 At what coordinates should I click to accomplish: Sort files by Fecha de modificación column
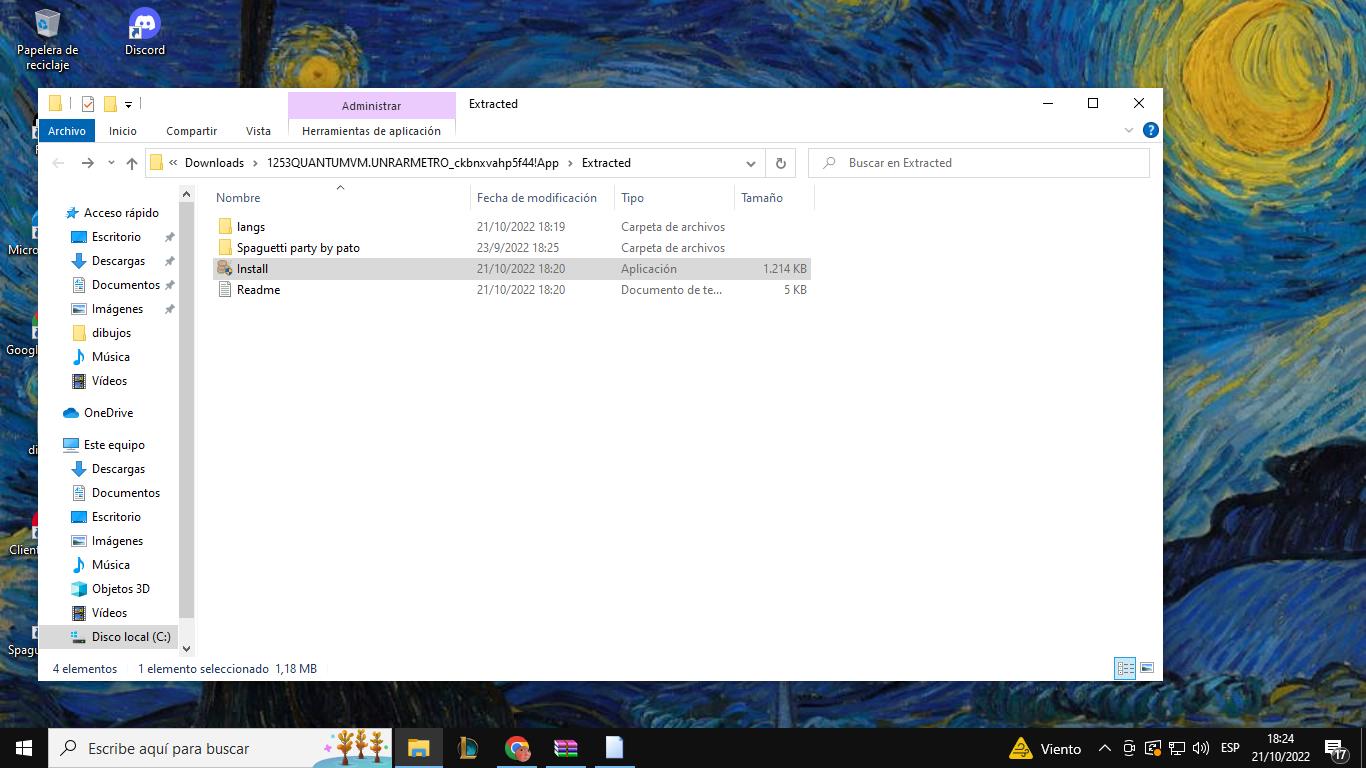[537, 198]
